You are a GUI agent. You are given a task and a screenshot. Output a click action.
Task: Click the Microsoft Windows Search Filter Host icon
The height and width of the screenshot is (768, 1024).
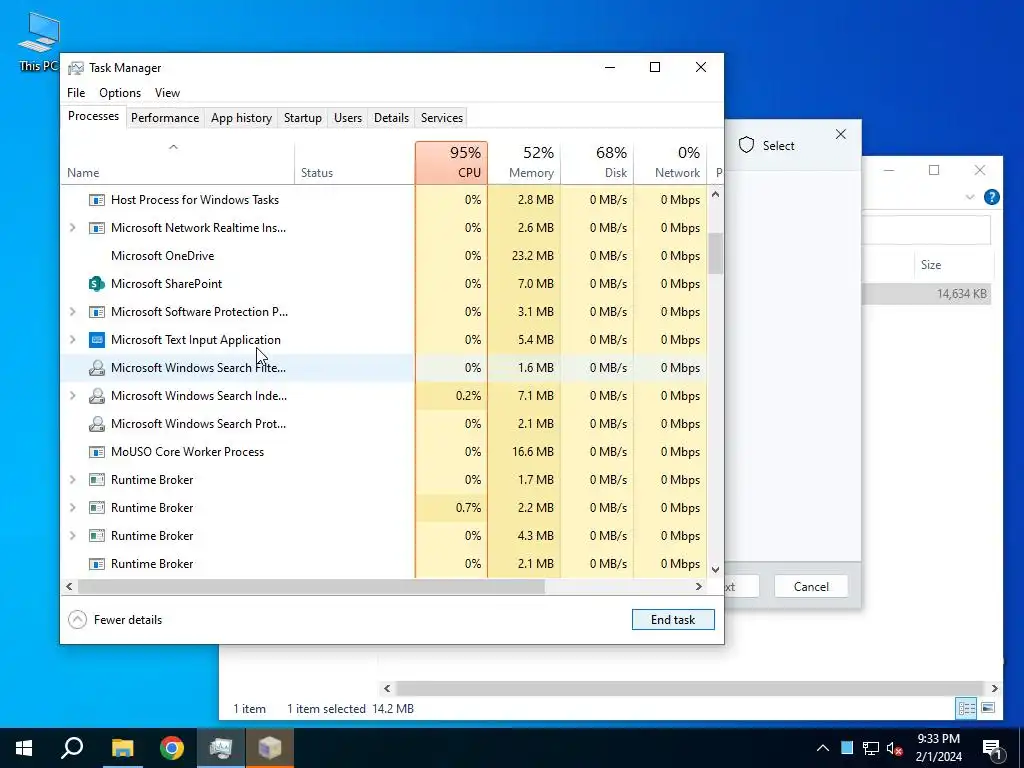(x=97, y=368)
